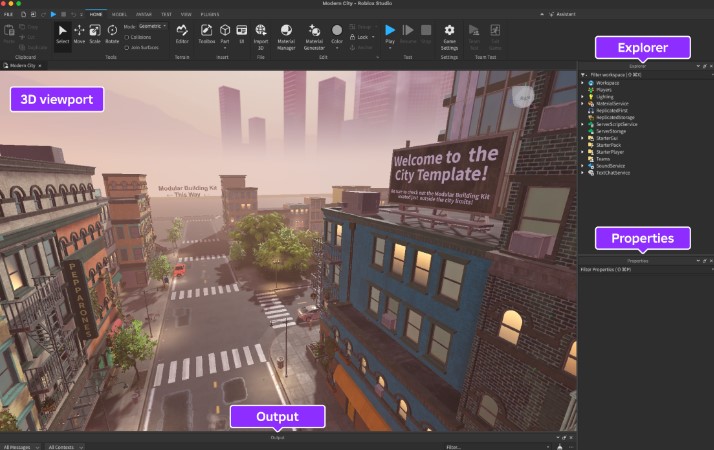Click the Copy button in Clipboard group

click(x=29, y=27)
